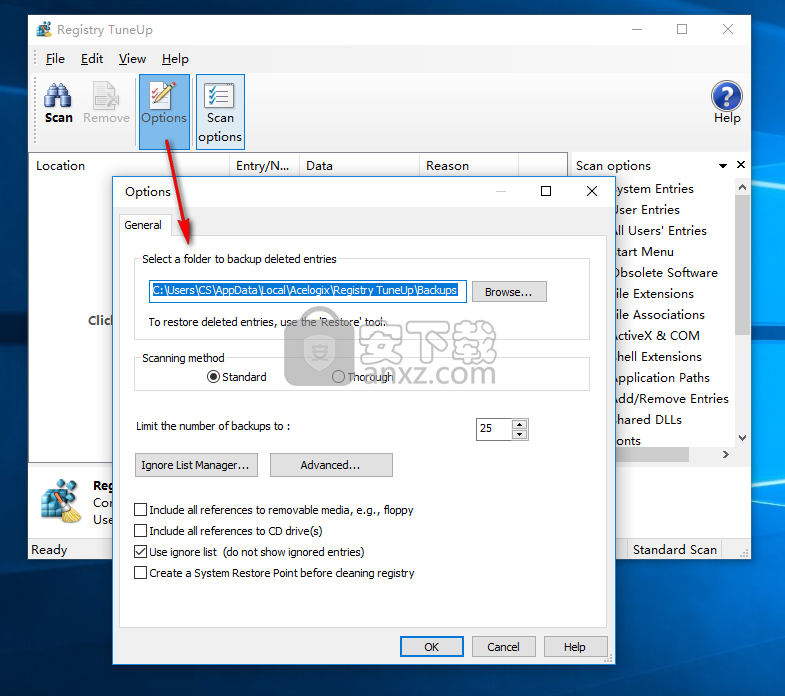785x696 pixels.
Task: Click horizontal scrollbar right arrow
Action: coord(726,455)
